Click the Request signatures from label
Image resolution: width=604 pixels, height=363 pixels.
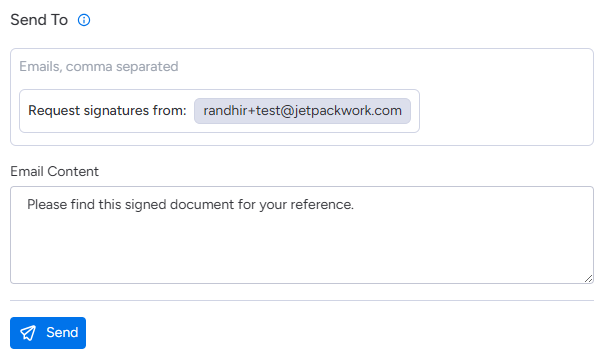click(x=107, y=111)
